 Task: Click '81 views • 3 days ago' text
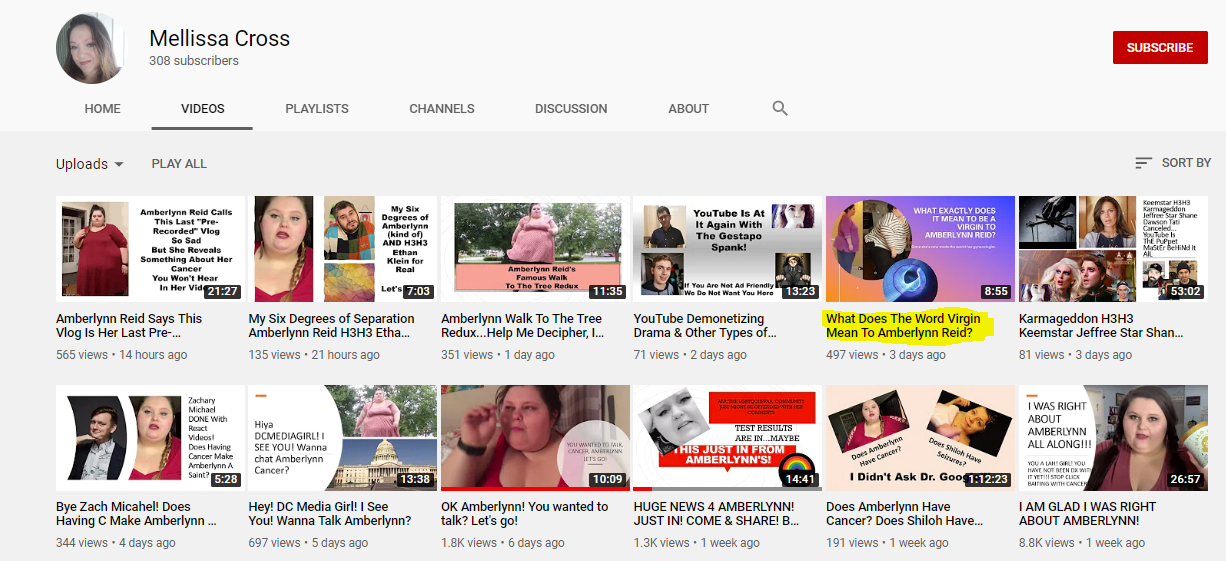pos(1076,355)
